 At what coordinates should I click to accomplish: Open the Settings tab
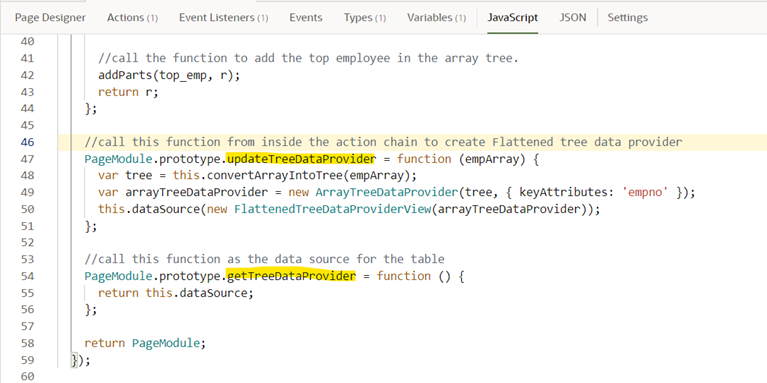(x=628, y=18)
